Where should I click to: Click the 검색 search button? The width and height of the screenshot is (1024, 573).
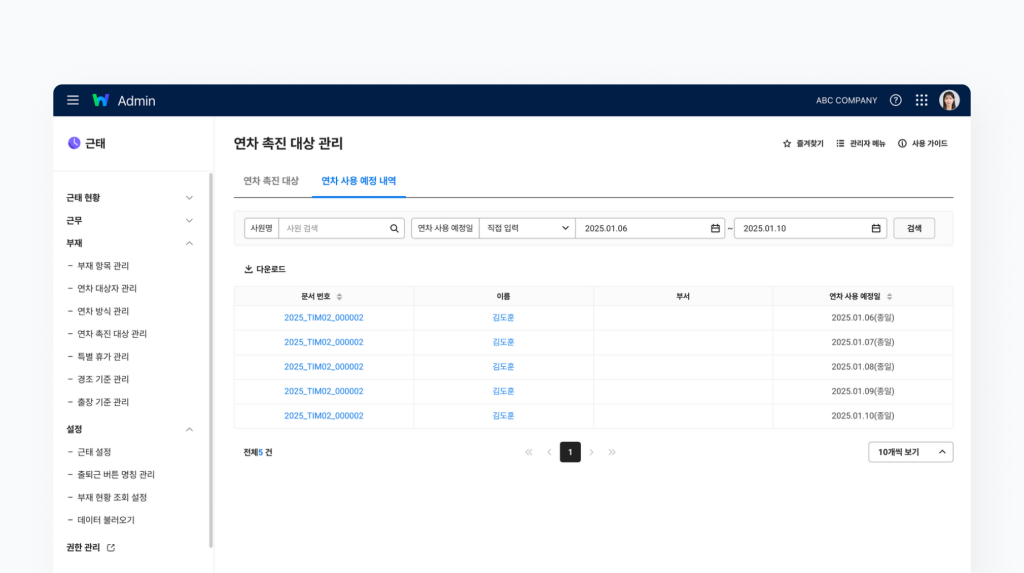[x=914, y=228]
